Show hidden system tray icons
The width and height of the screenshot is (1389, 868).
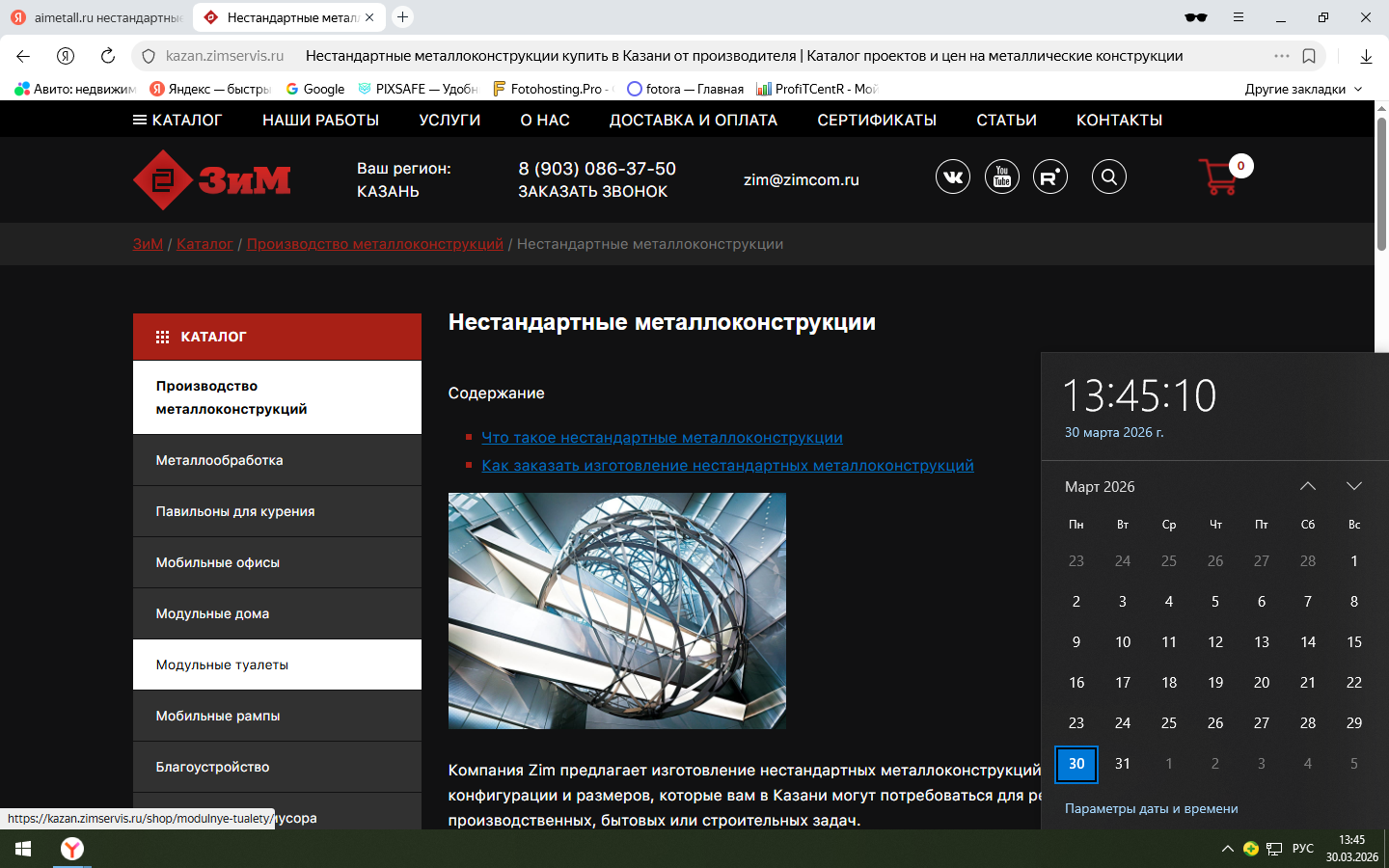pos(1227,849)
